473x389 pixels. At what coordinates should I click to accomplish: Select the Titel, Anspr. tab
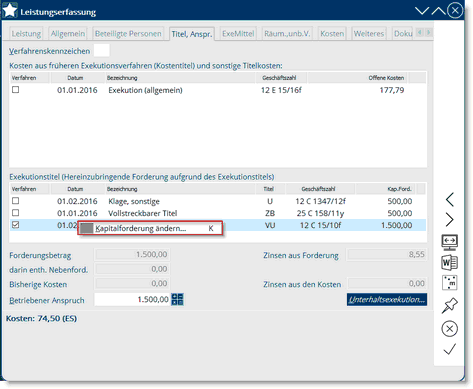(192, 34)
